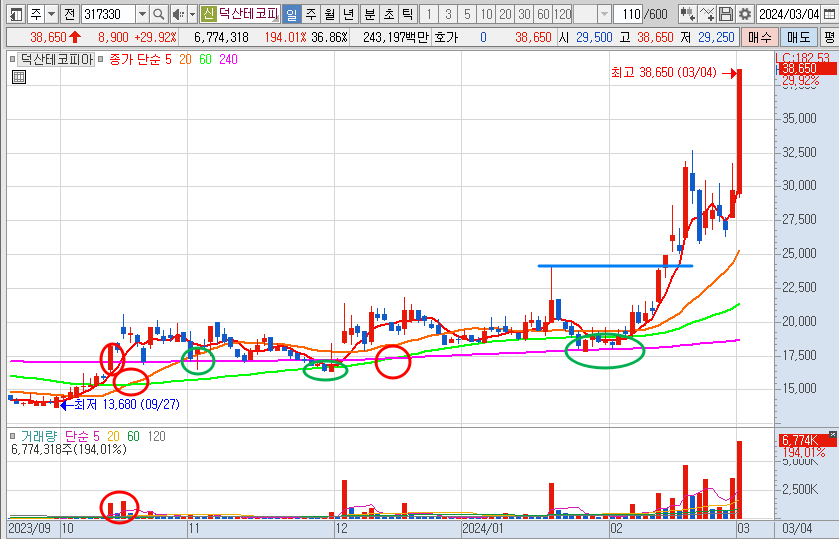
Task: Toggle the 전 button beside stock code
Action: 70,14
